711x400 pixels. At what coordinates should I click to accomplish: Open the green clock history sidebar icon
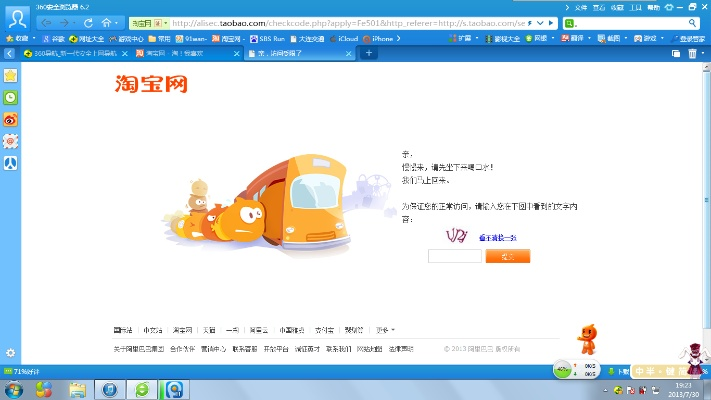pos(10,97)
